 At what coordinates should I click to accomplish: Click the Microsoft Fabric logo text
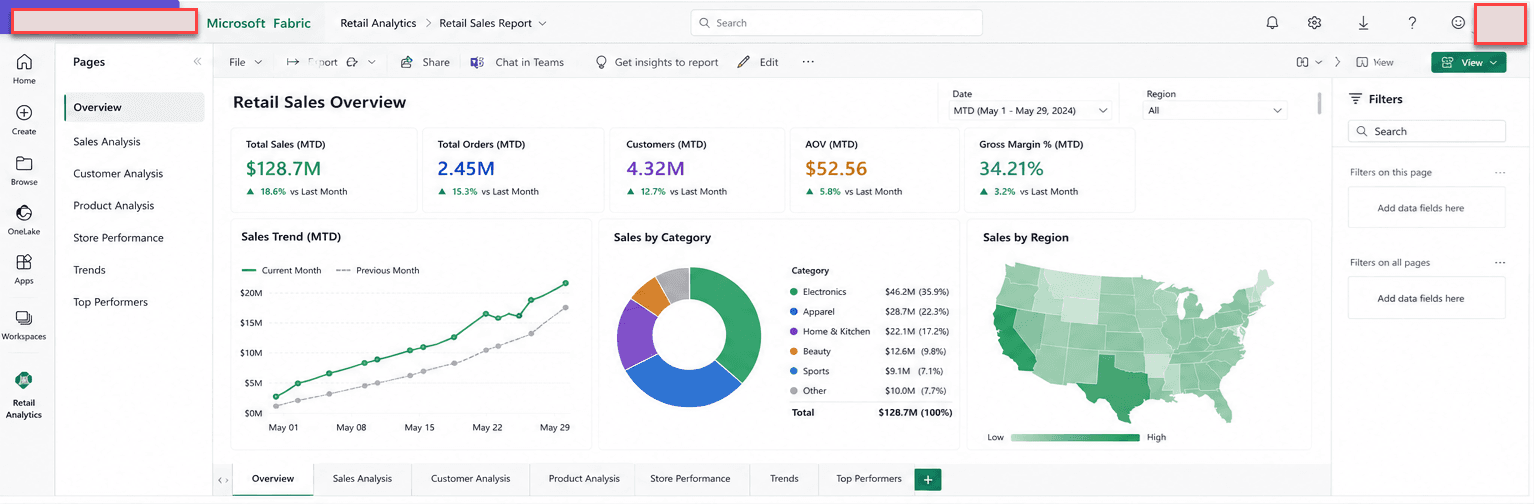(x=258, y=23)
